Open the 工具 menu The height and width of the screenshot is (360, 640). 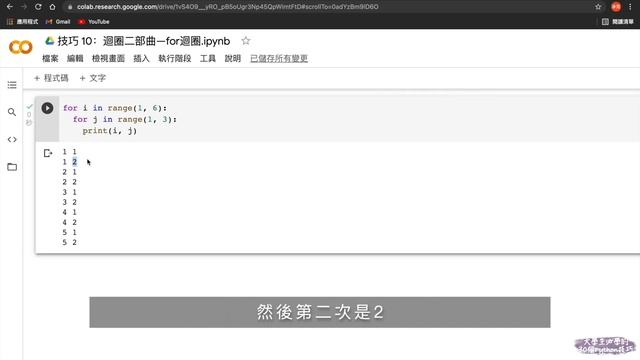pos(208,58)
